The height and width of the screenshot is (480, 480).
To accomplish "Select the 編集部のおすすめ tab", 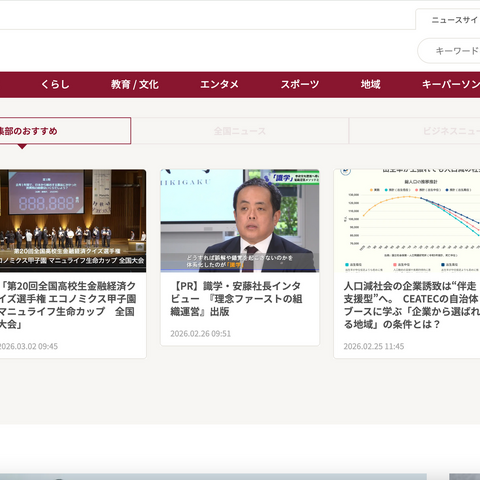I will 65,131.
